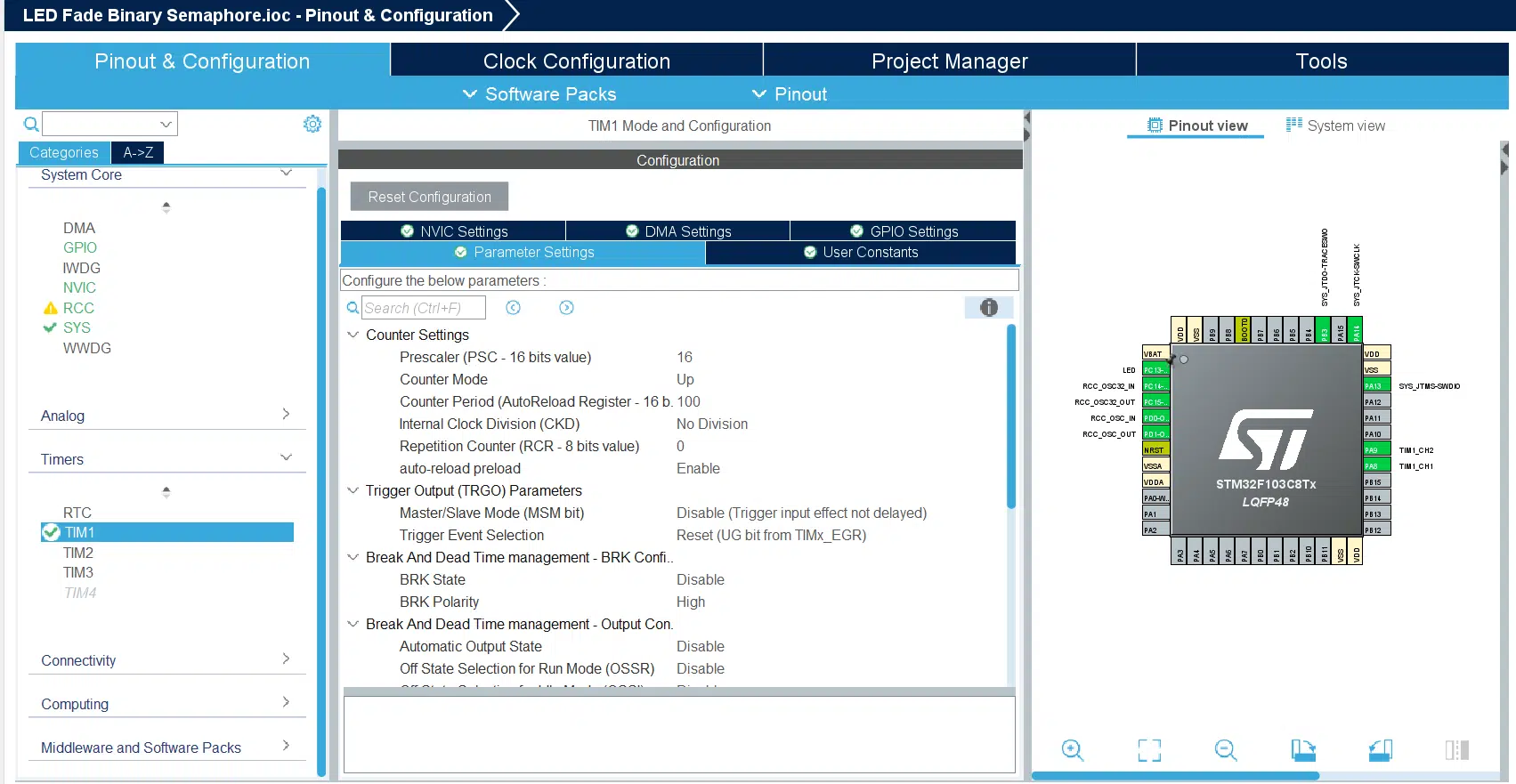Select pin PA8 with TIM1_CH1
1516x784 pixels.
coord(1376,466)
